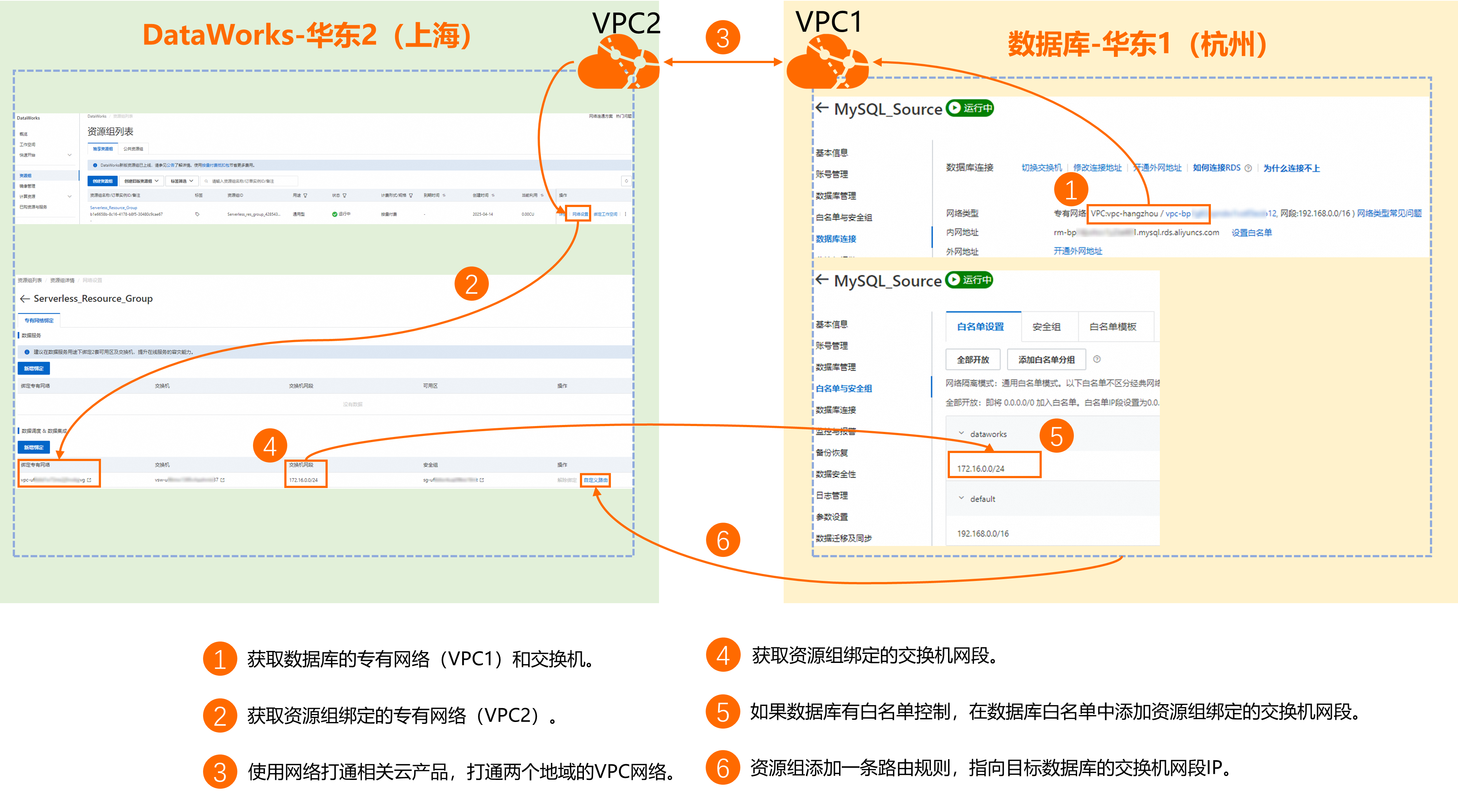Expand 计算资源 in DataWorks sidebar
The width and height of the screenshot is (1458, 812).
tap(70, 196)
